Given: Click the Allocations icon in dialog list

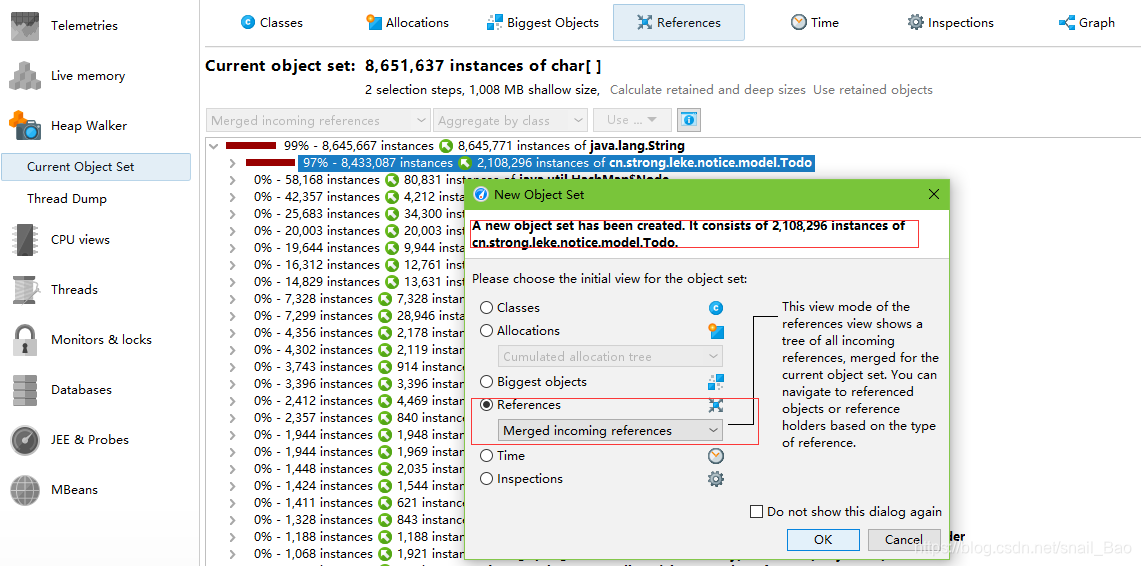Looking at the screenshot, I should 716,332.
